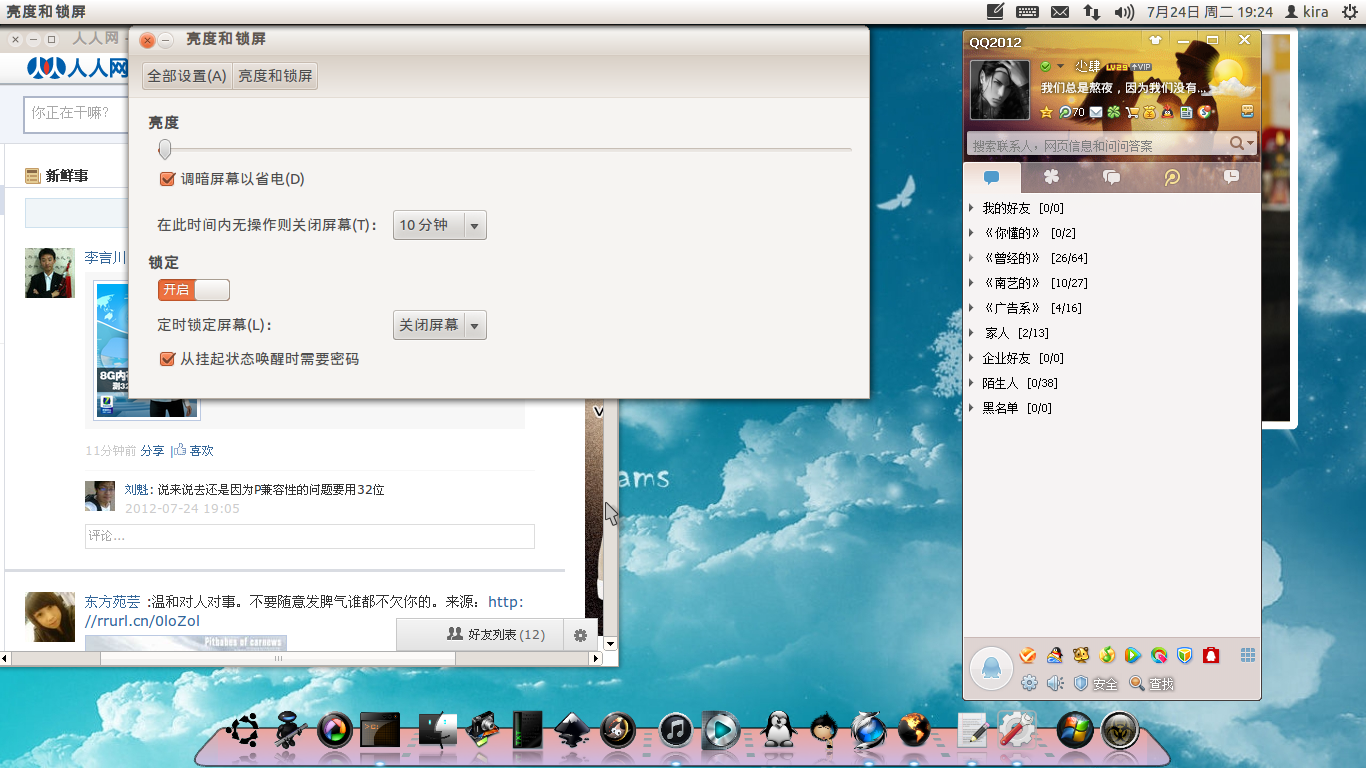Open QQ system settings gear icon

click(x=1029, y=683)
